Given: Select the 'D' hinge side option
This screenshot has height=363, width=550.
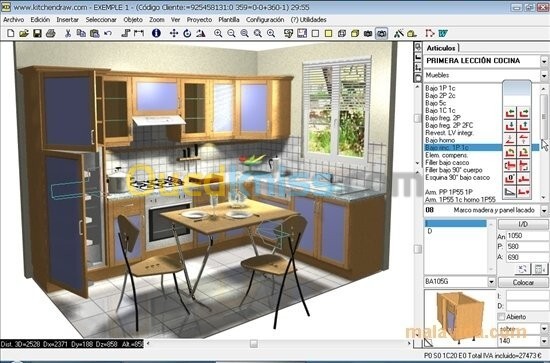Looking at the screenshot, I should pyautogui.click(x=430, y=231).
